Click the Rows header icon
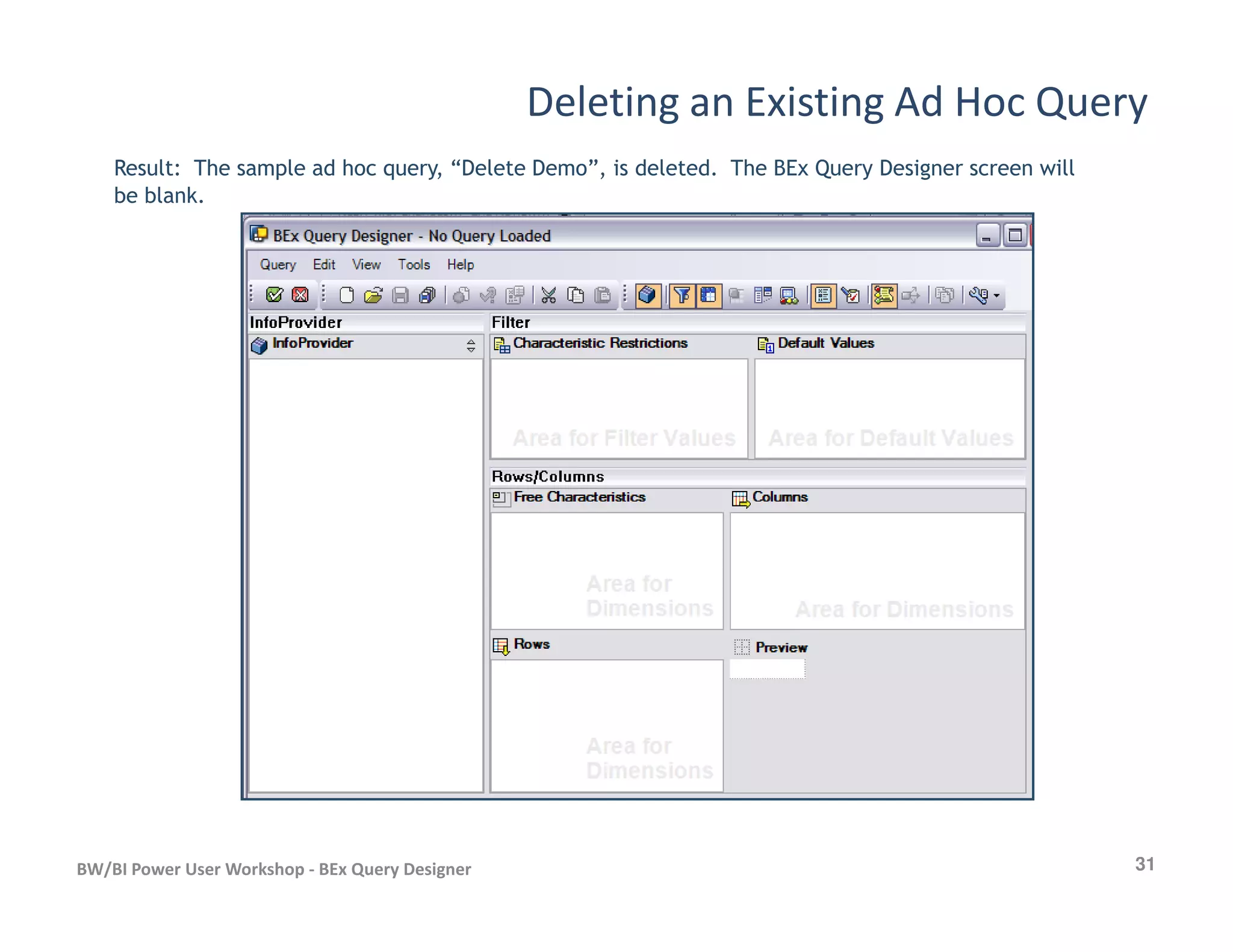 pos(501,646)
